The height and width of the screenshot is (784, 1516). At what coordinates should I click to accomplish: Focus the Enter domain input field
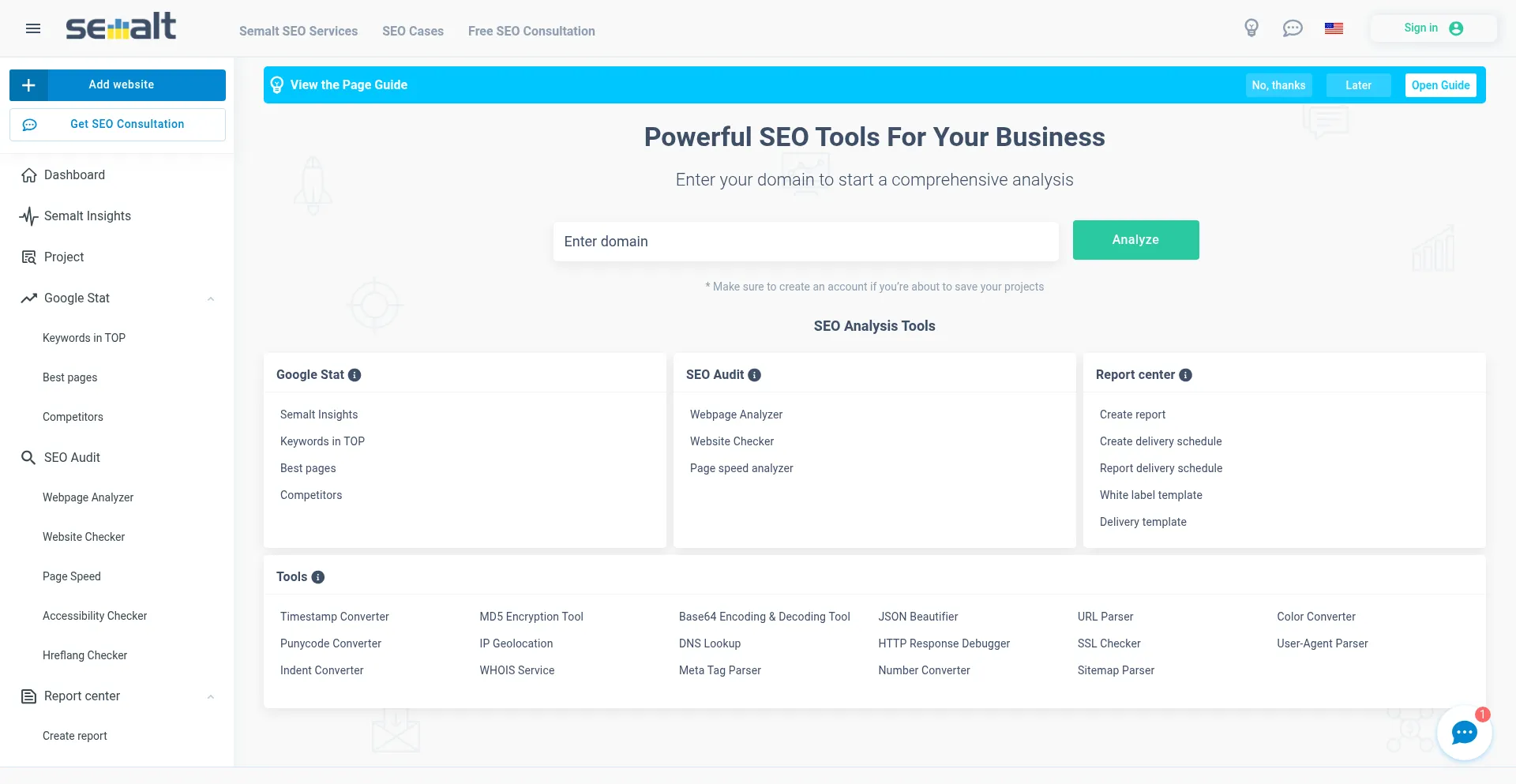[x=805, y=242]
